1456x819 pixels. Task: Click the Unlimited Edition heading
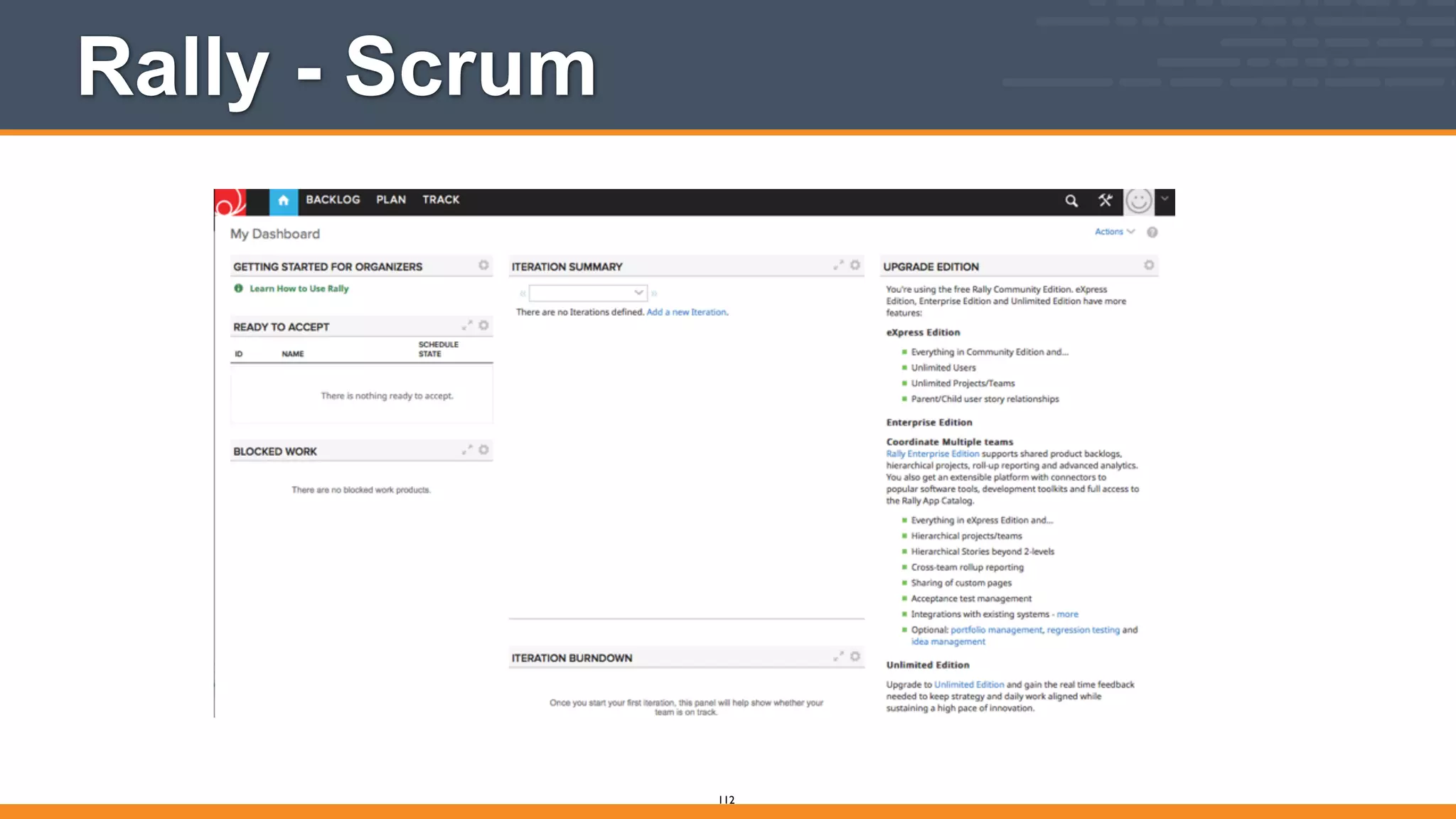tap(928, 665)
